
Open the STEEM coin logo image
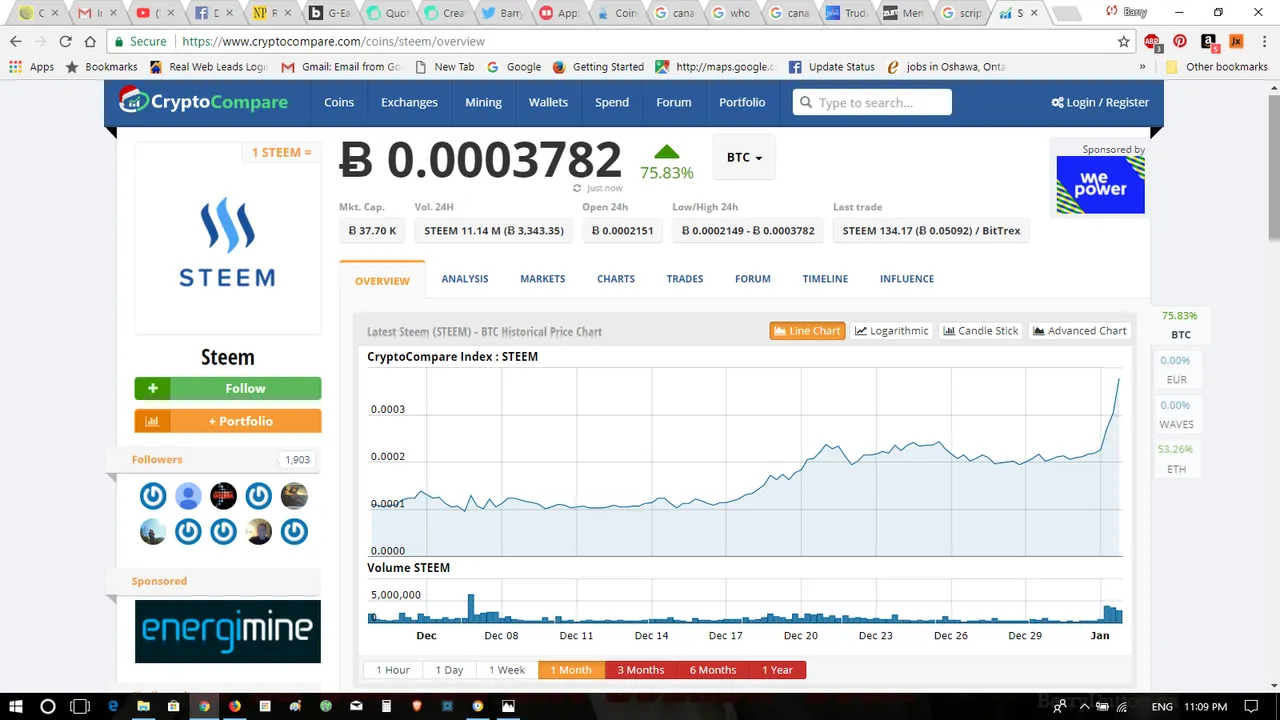[x=227, y=242]
